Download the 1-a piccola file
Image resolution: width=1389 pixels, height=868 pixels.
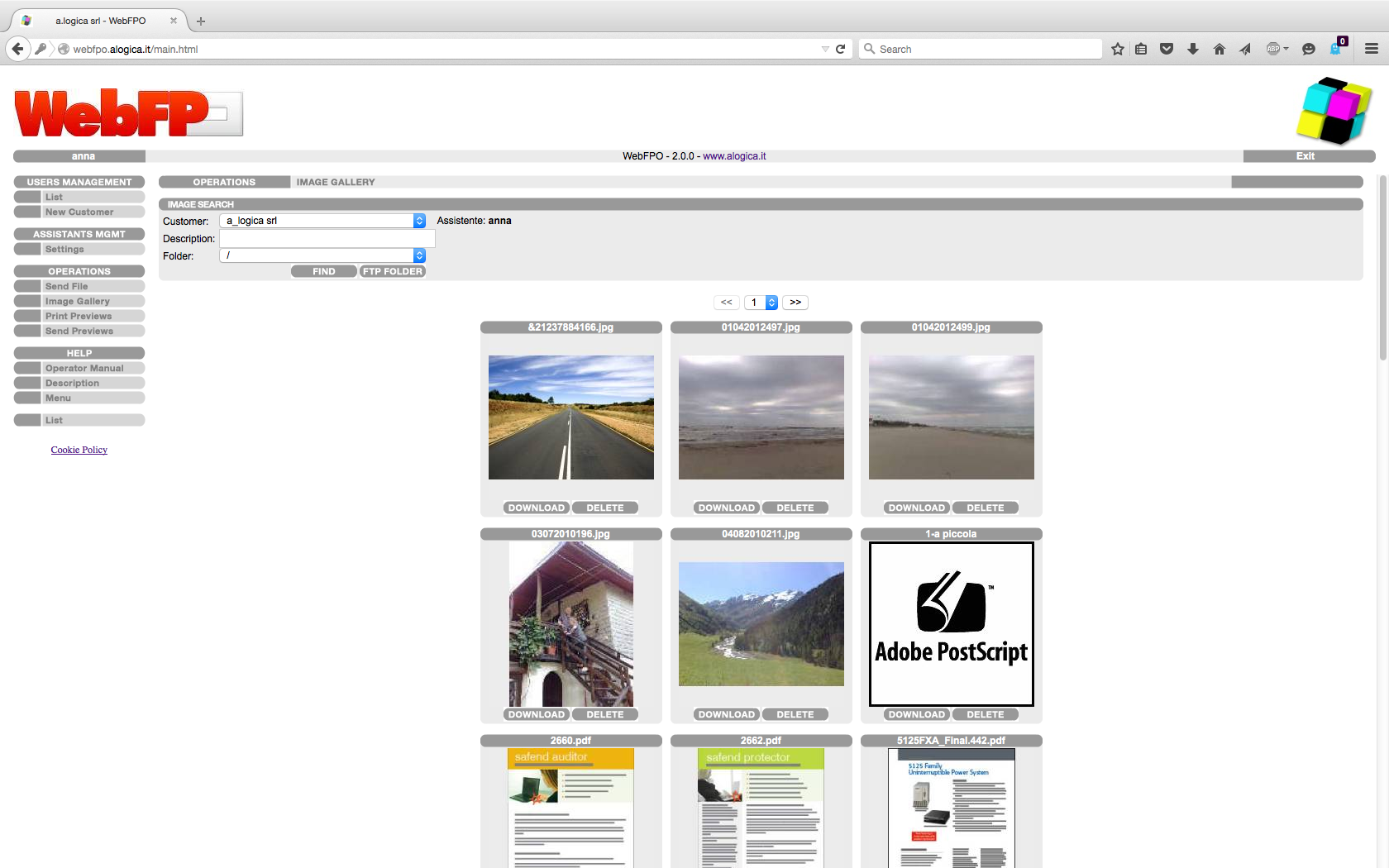[917, 714]
